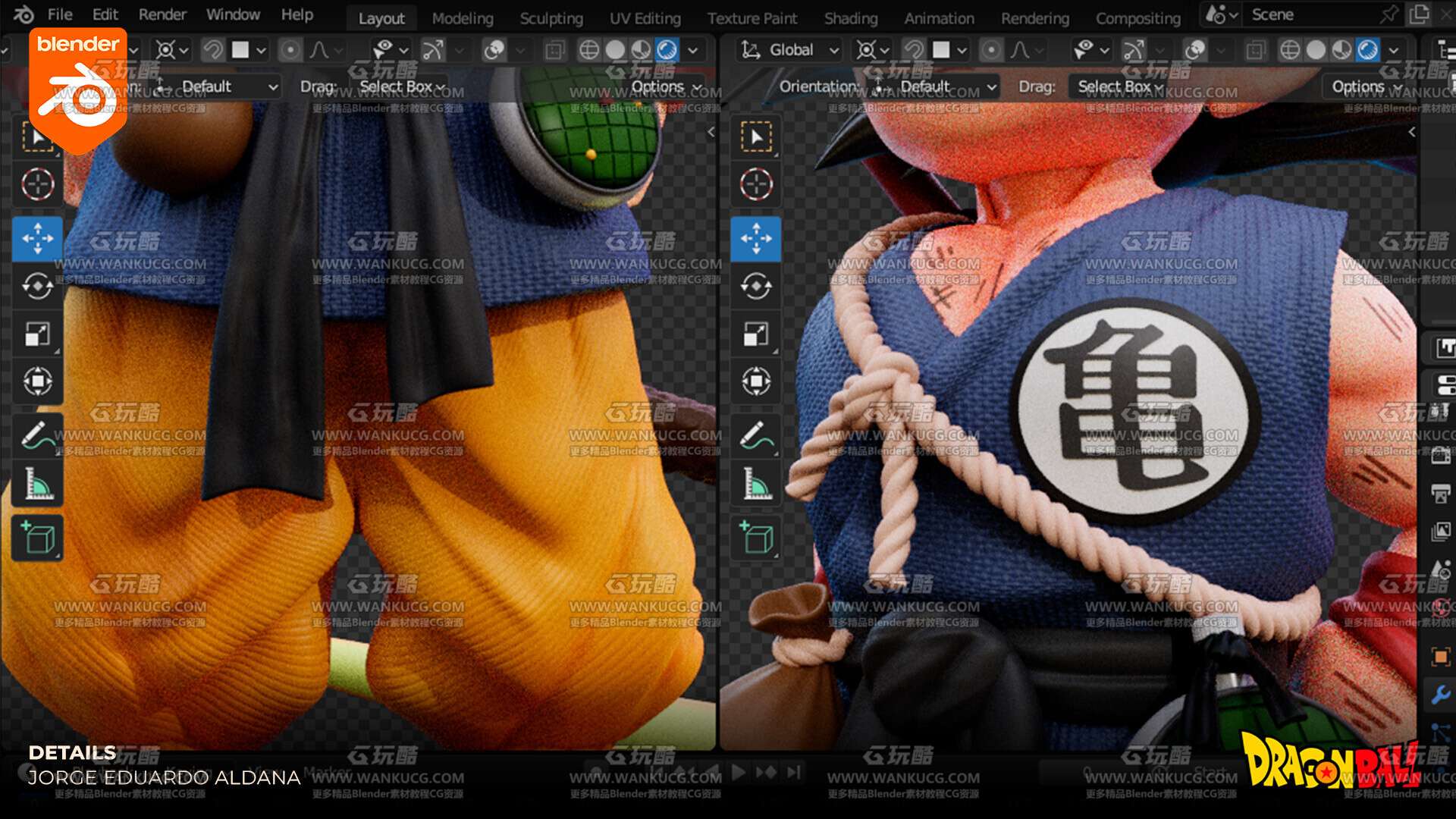This screenshot has width=1456, height=819.
Task: Open the Output properties printer tab
Action: (x=1440, y=494)
